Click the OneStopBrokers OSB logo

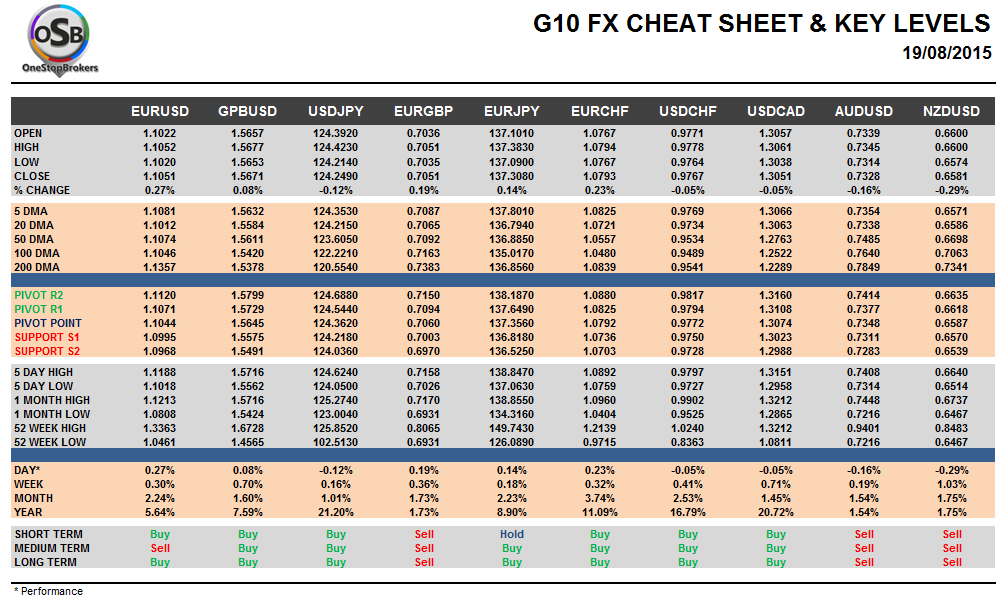click(59, 40)
